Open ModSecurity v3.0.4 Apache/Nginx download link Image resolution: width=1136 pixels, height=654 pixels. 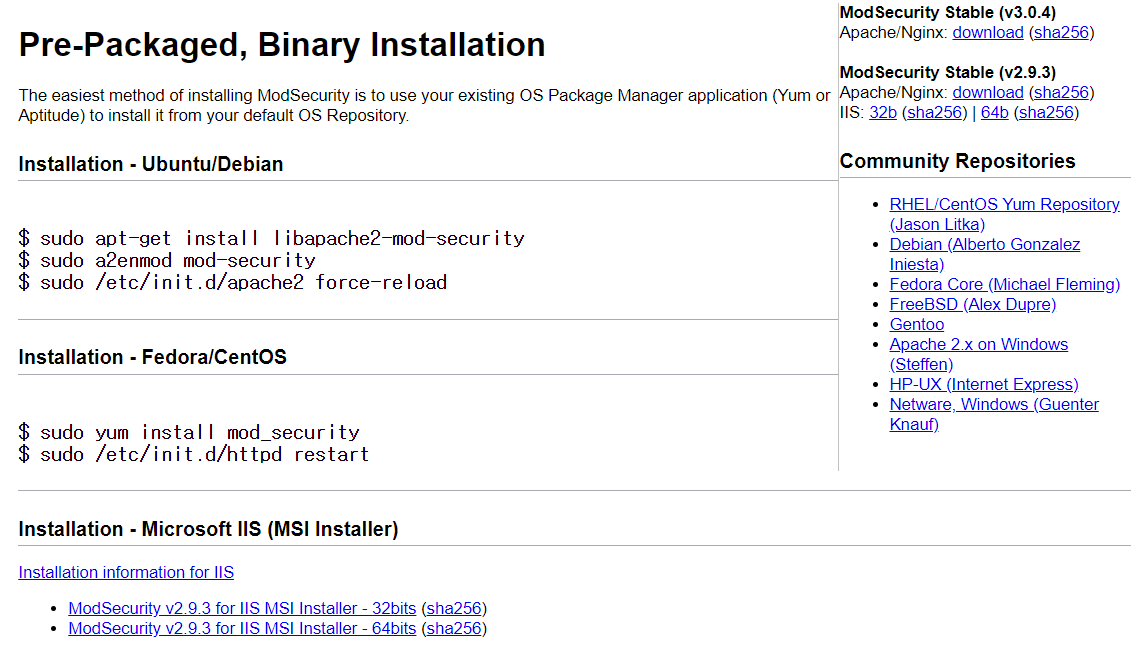click(x=987, y=33)
